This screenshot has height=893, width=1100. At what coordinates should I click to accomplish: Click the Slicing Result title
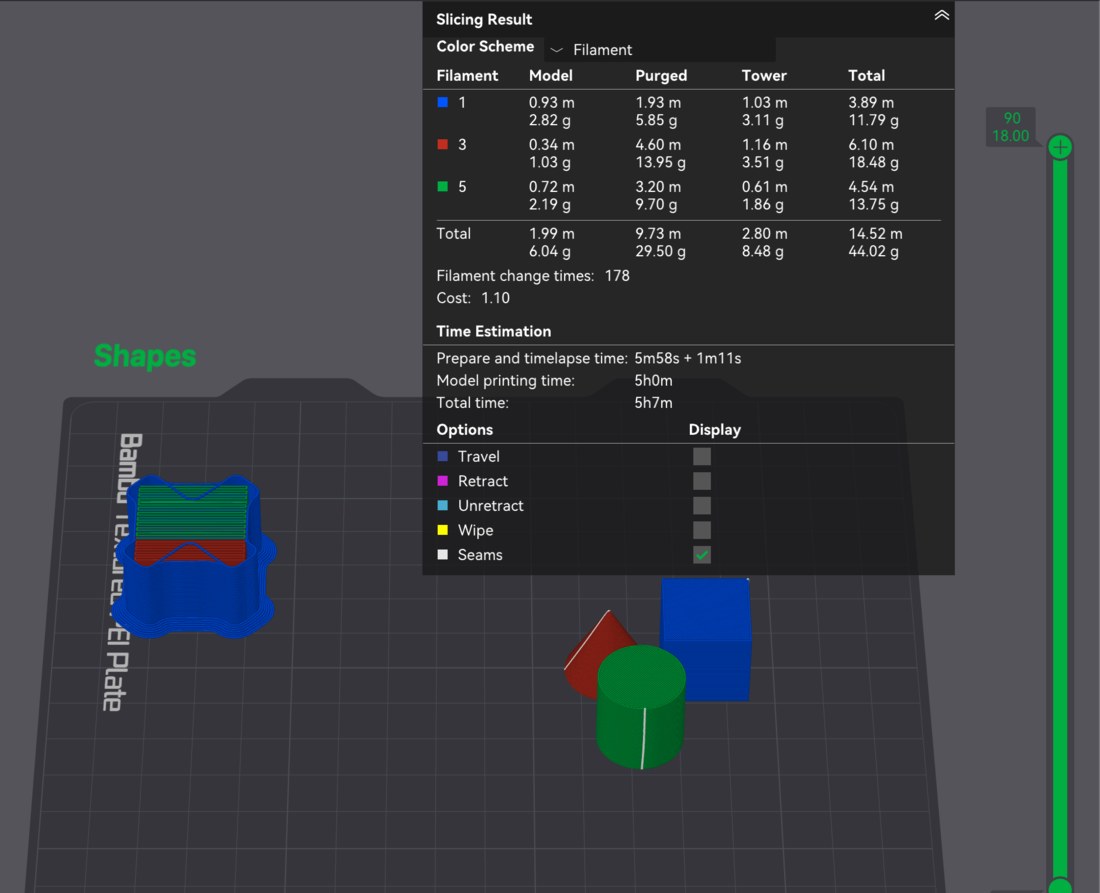(x=484, y=20)
